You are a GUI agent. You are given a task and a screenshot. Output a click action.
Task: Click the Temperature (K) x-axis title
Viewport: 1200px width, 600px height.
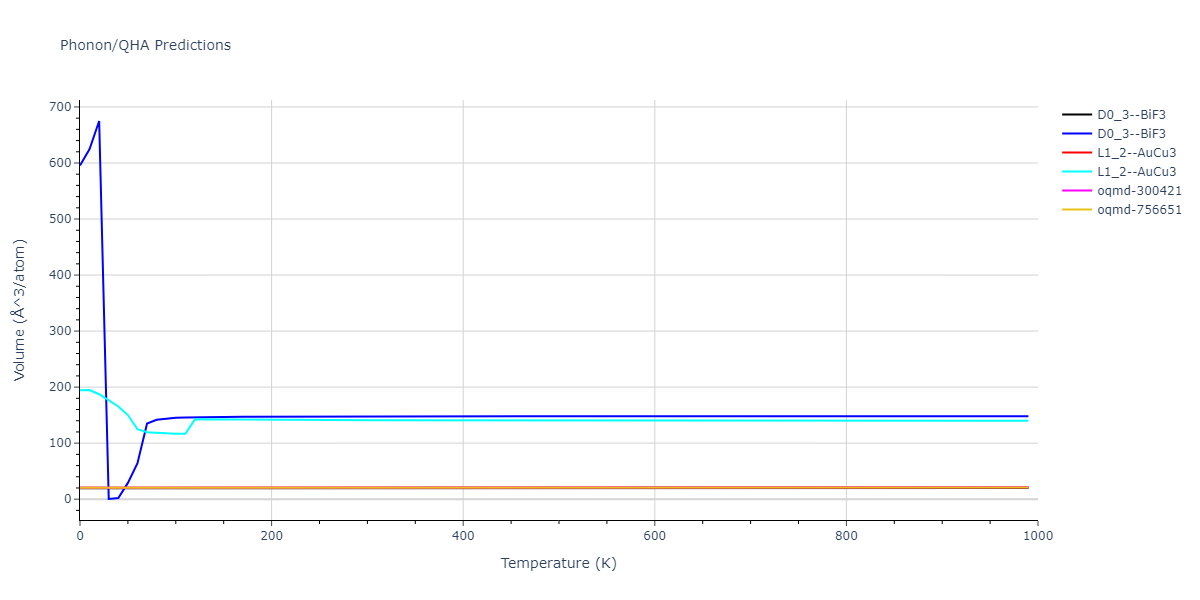click(x=558, y=563)
